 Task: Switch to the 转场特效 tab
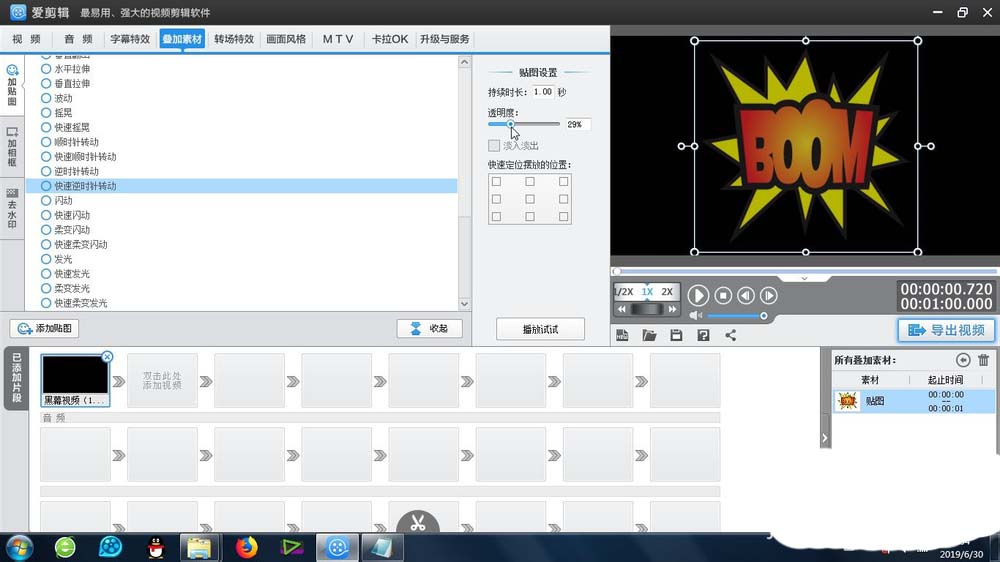234,39
